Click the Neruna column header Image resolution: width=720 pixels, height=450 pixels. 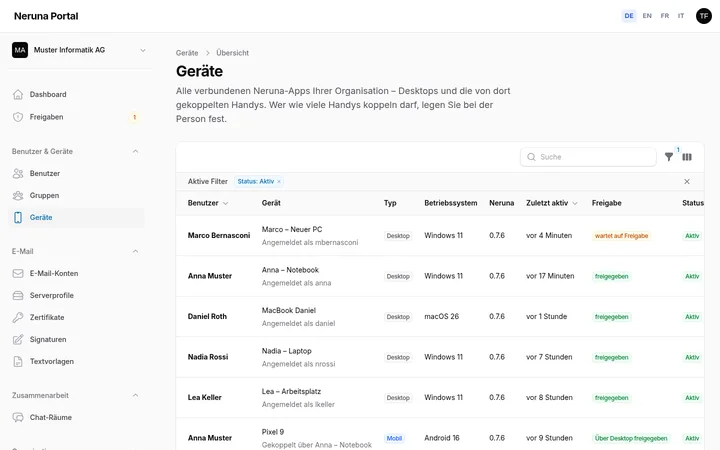(x=501, y=203)
